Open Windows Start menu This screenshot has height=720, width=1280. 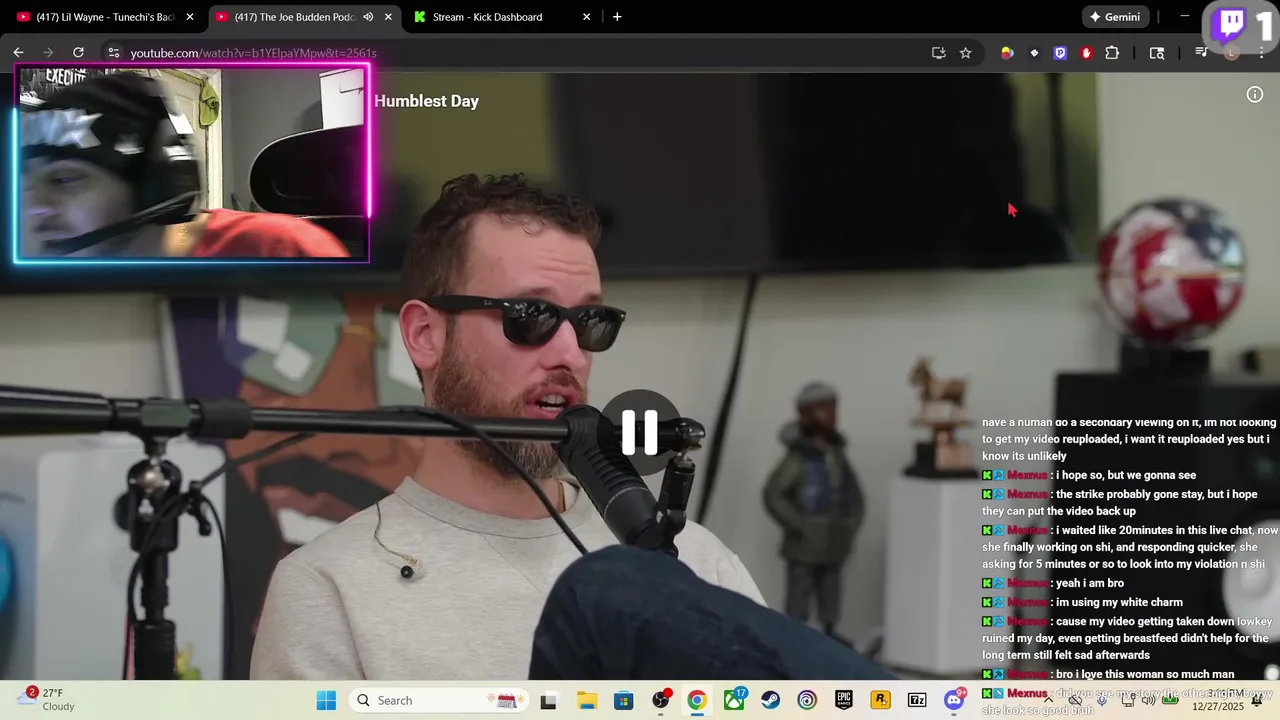(x=326, y=701)
